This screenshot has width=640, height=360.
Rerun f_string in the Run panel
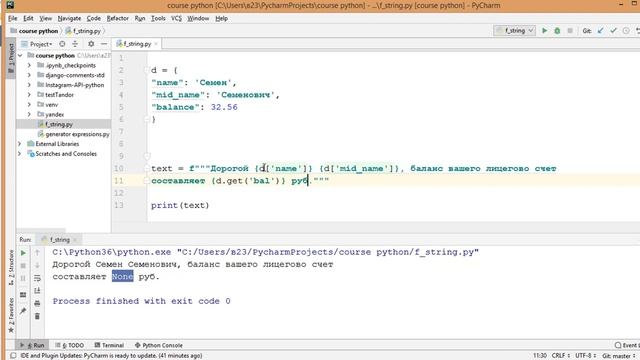(x=23, y=253)
